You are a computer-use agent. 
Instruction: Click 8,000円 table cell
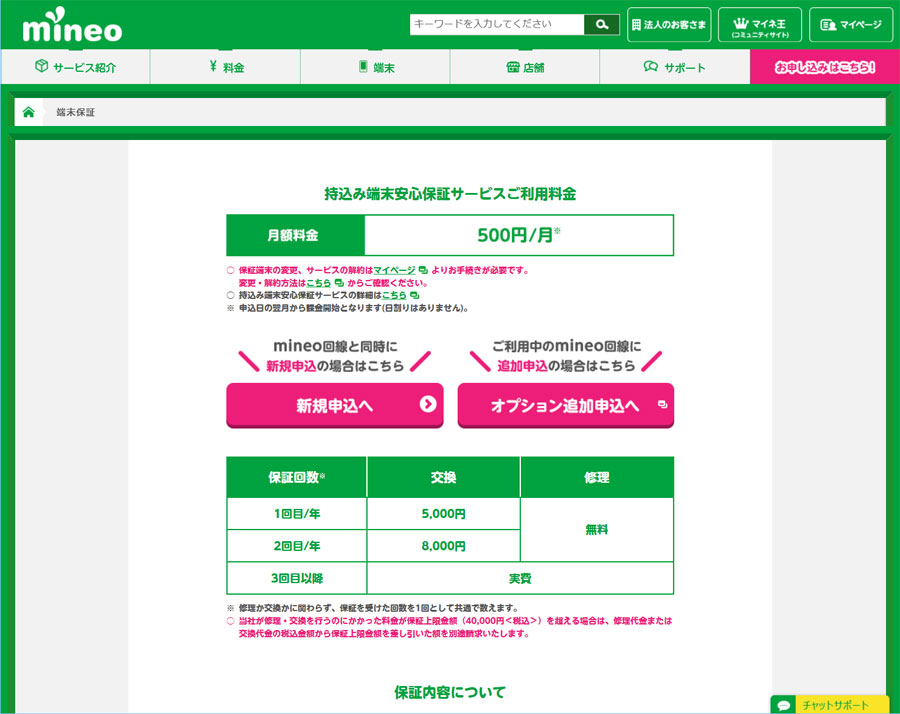(x=443, y=546)
